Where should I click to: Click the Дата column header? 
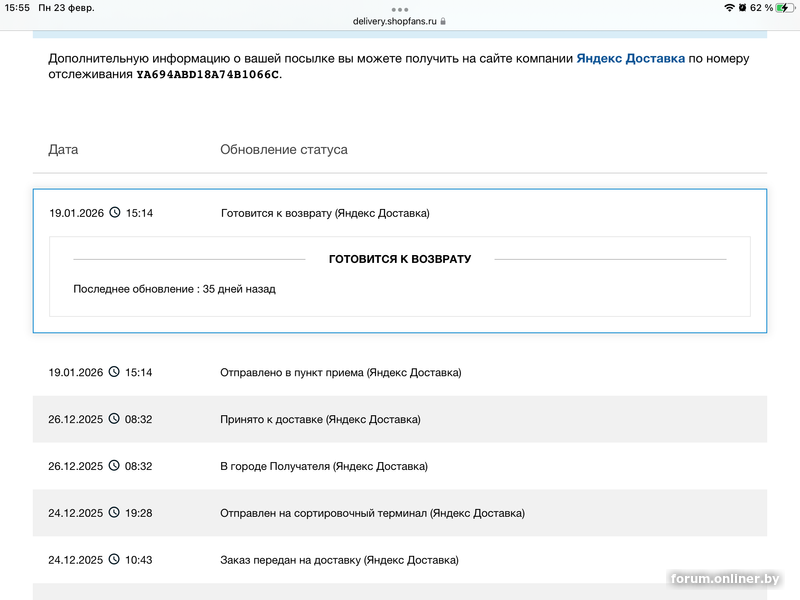tap(63, 149)
